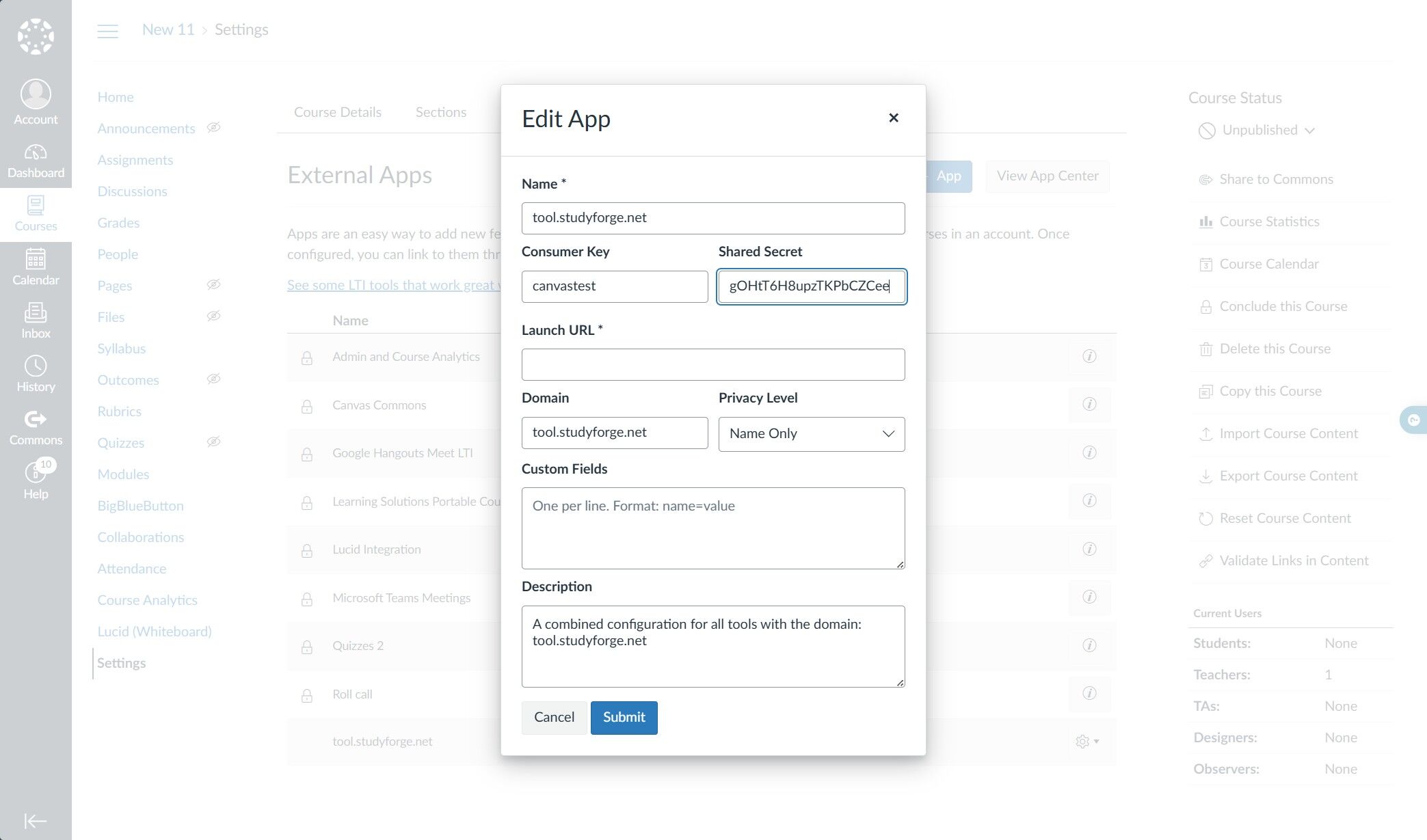Click the hidden eye icon beside Announcements

point(214,128)
